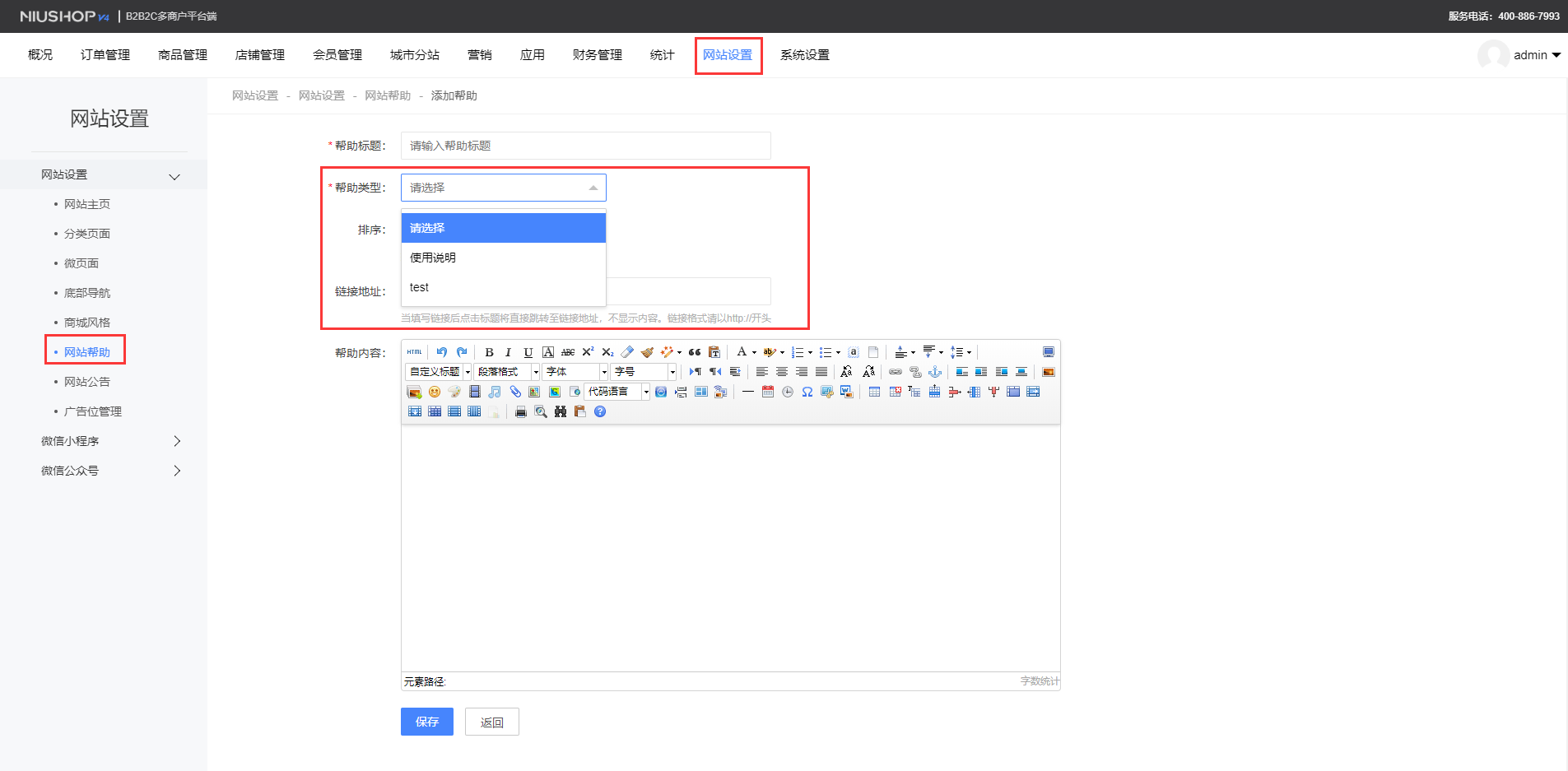The width and height of the screenshot is (1568, 771).
Task: Toggle editor fullscreen mode
Action: click(1049, 352)
